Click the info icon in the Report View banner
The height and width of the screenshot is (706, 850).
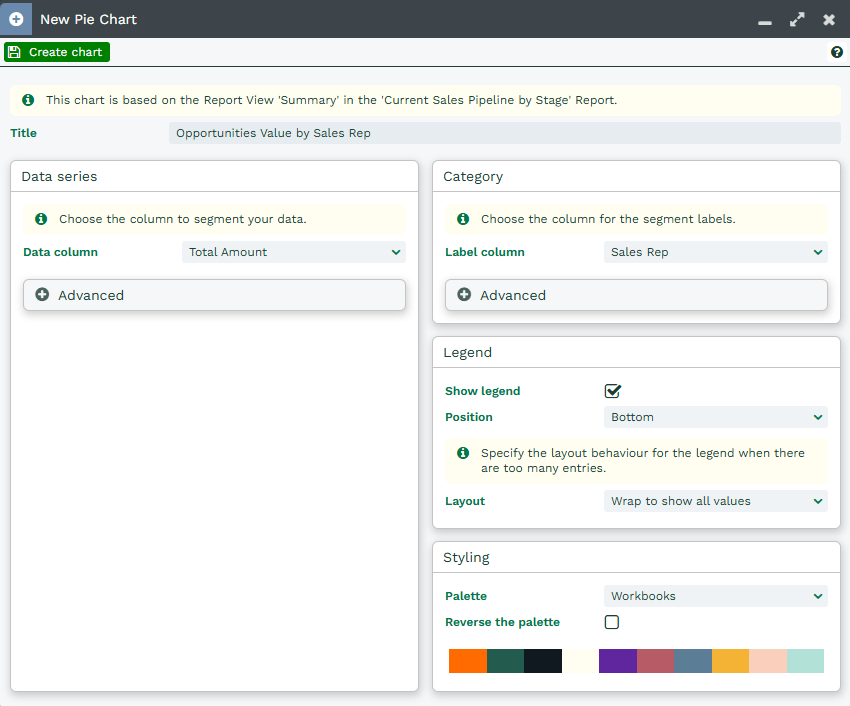coord(28,100)
